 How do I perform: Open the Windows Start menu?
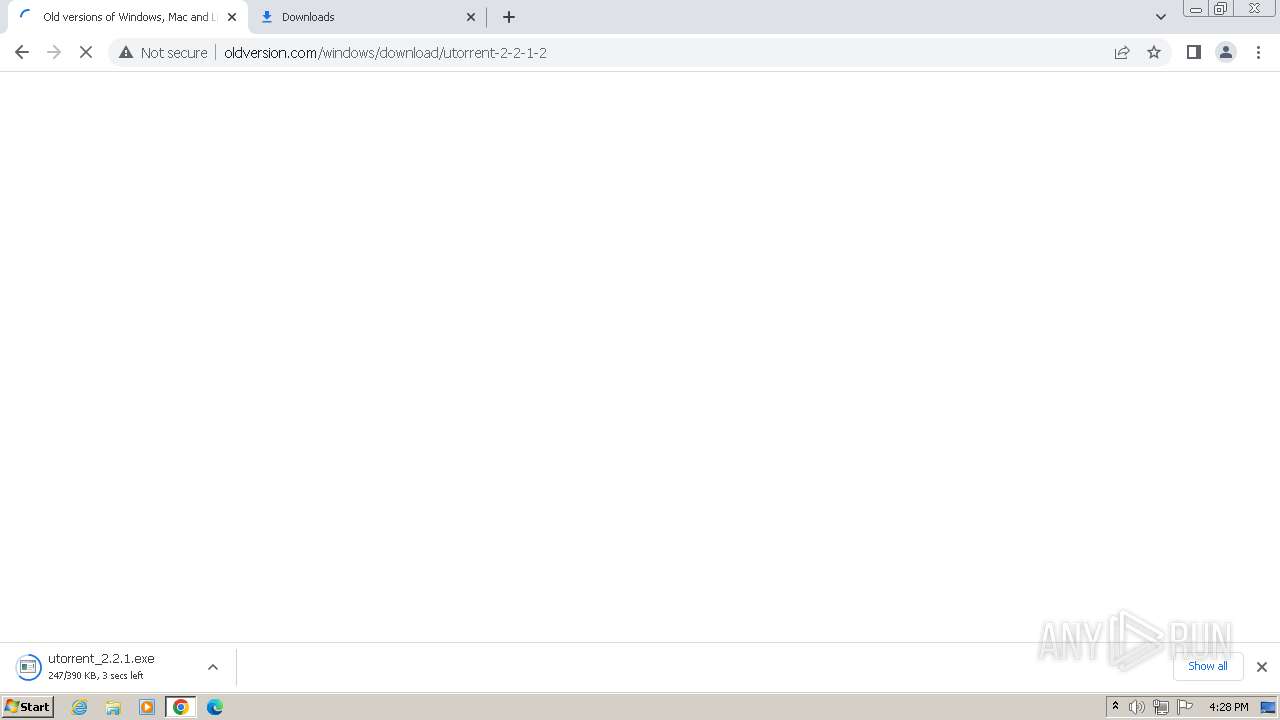pos(28,707)
